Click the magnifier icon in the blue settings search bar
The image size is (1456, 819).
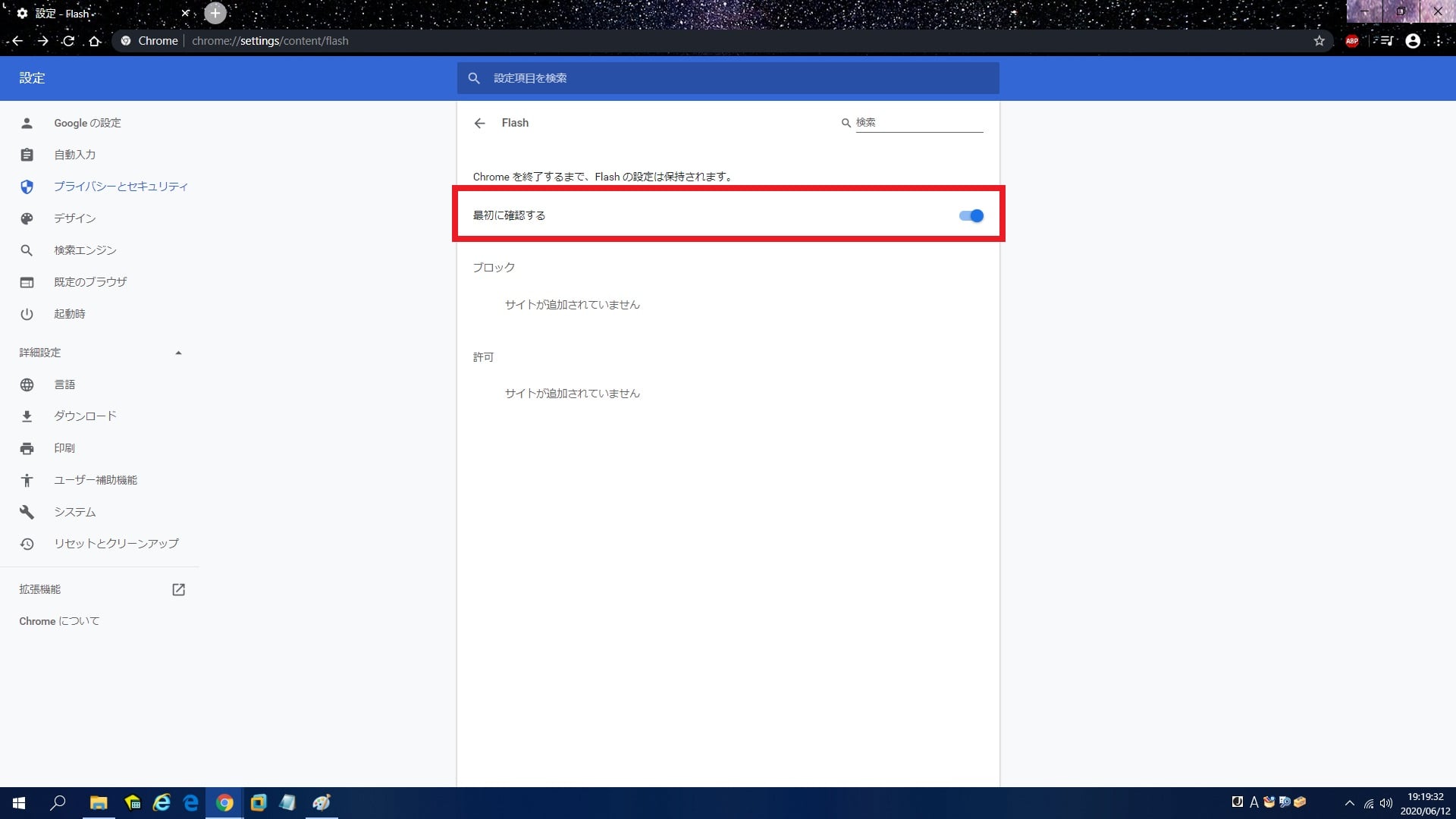click(x=474, y=78)
